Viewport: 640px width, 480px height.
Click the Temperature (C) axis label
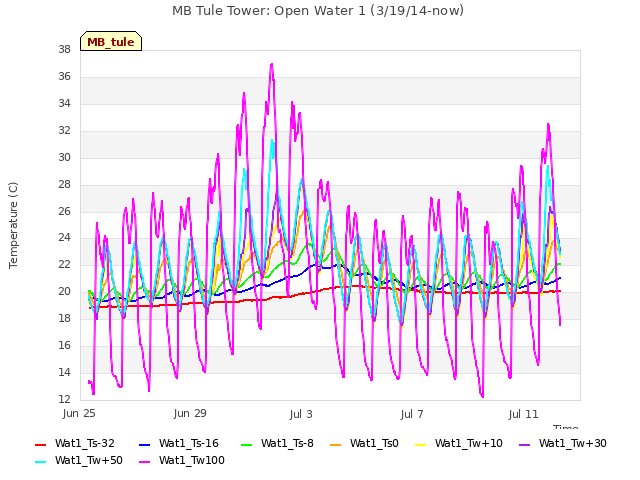pos(13,225)
